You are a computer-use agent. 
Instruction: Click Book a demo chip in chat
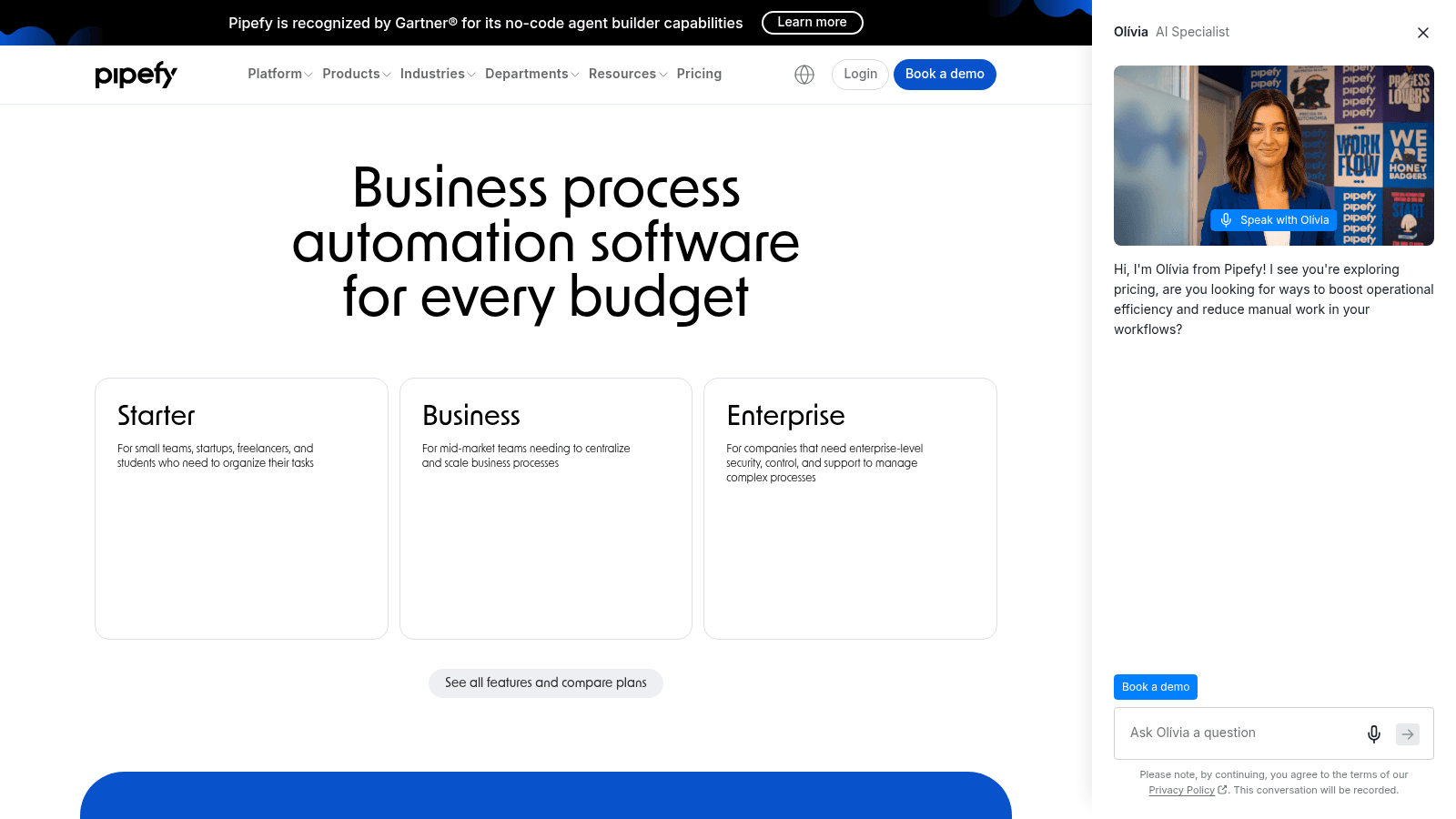[1156, 687]
